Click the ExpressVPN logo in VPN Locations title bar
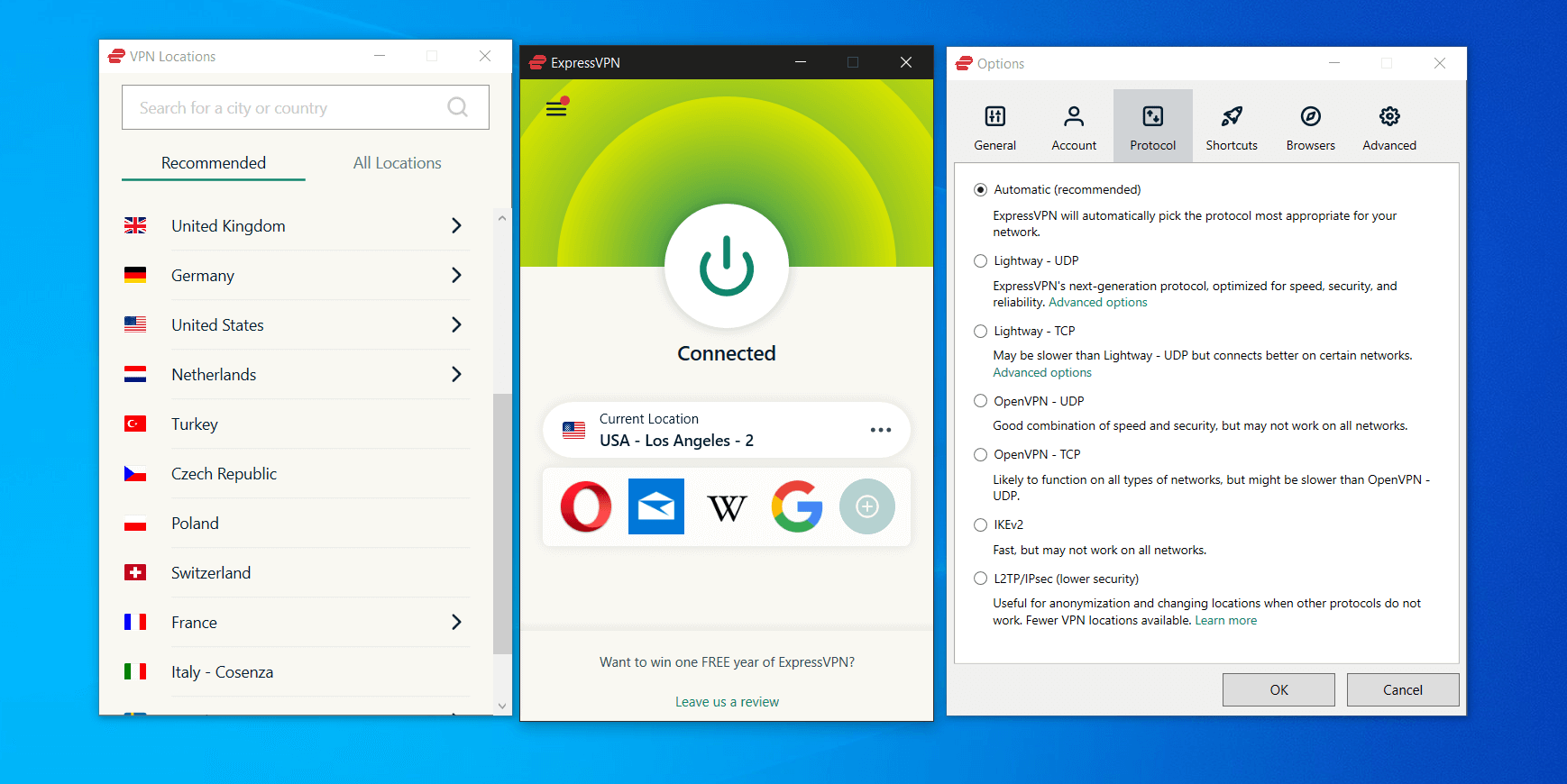Image resolution: width=1567 pixels, height=784 pixels. [x=116, y=56]
